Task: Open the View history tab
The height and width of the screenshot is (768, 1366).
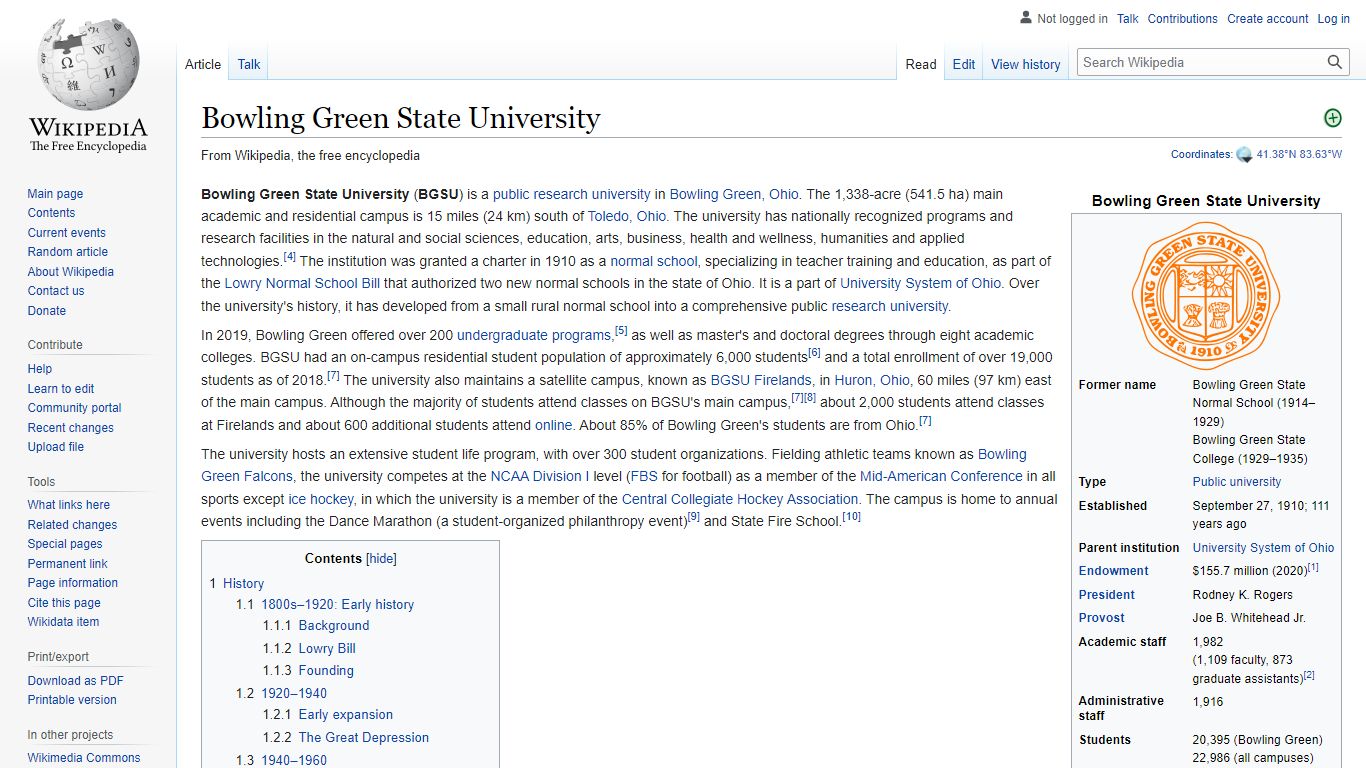Action: point(1026,64)
